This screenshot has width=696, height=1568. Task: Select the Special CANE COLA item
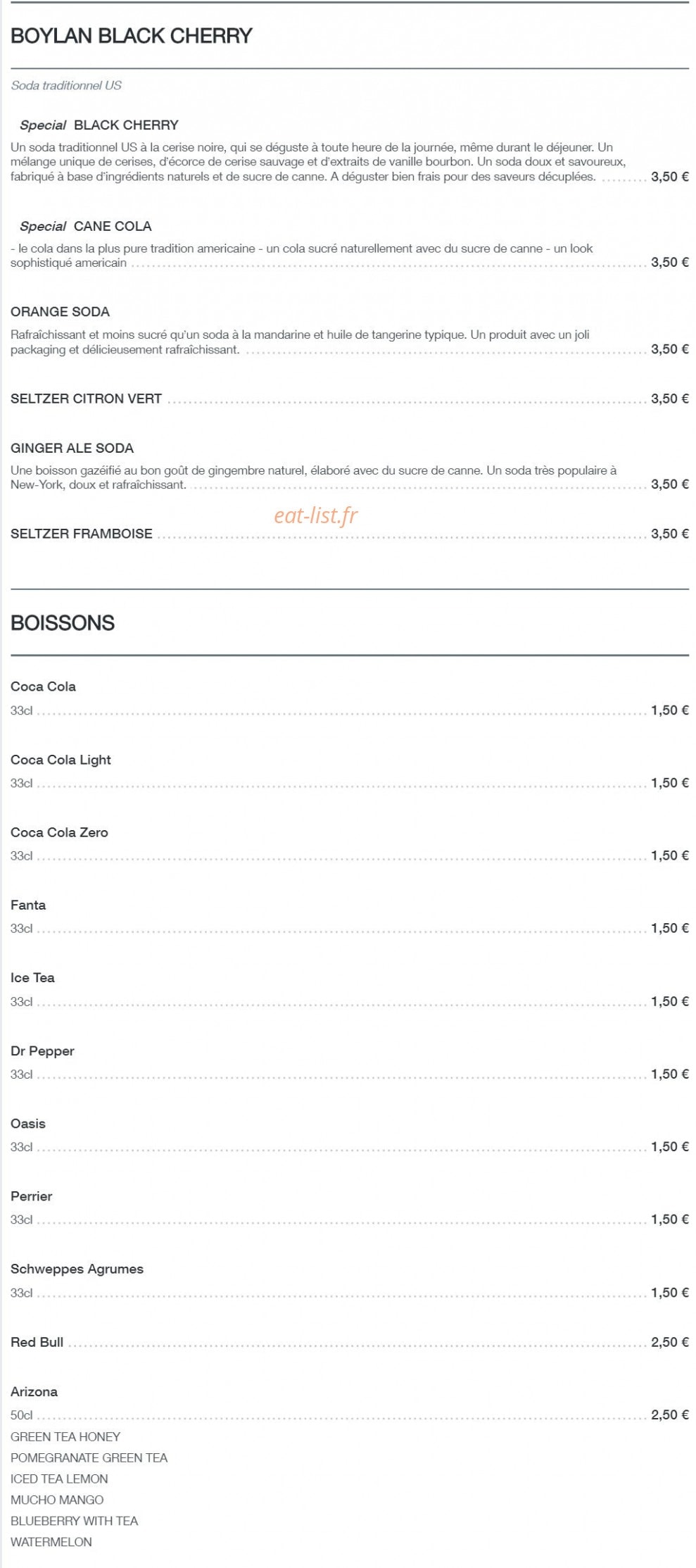coord(86,227)
